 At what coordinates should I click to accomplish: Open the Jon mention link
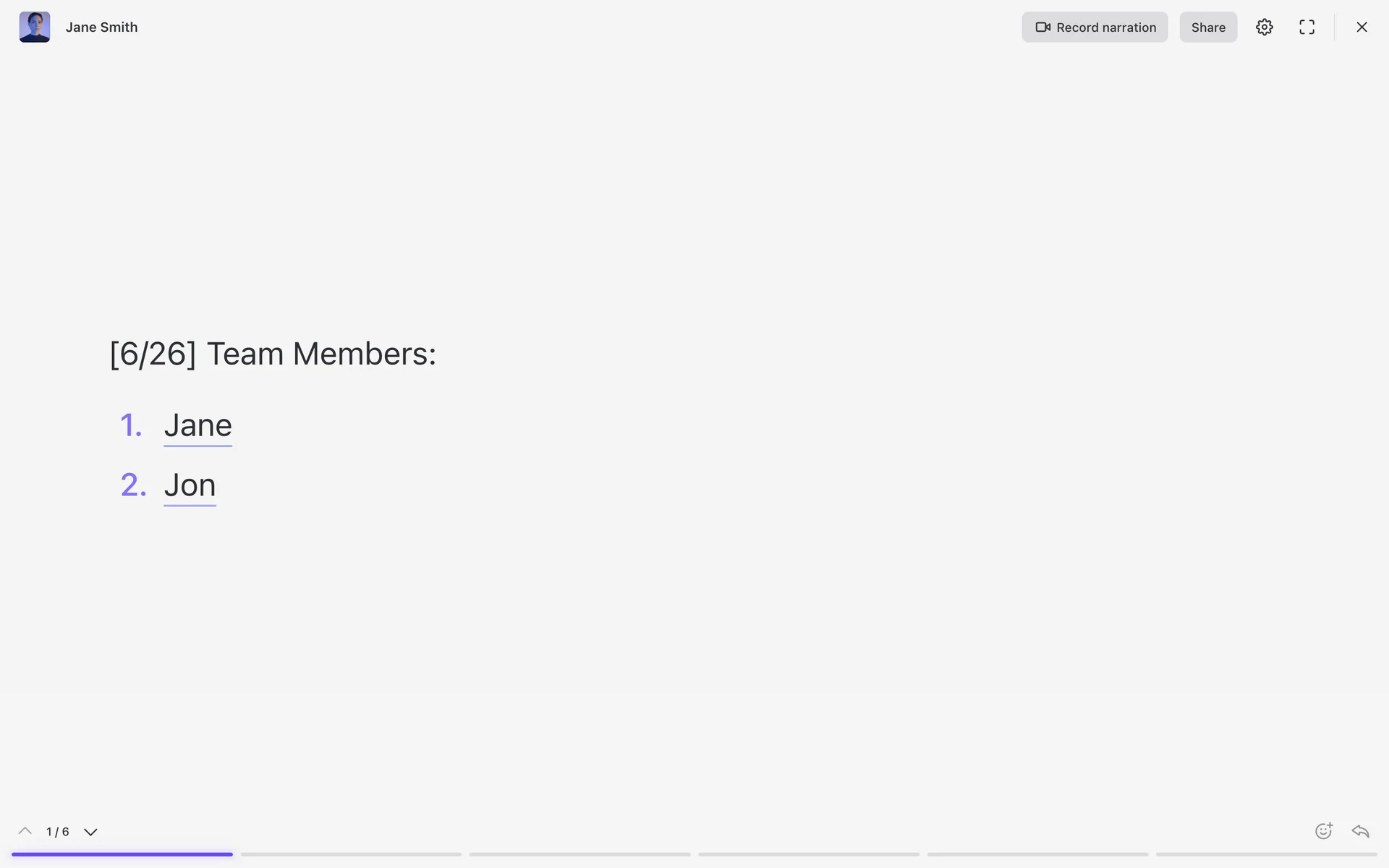click(190, 485)
